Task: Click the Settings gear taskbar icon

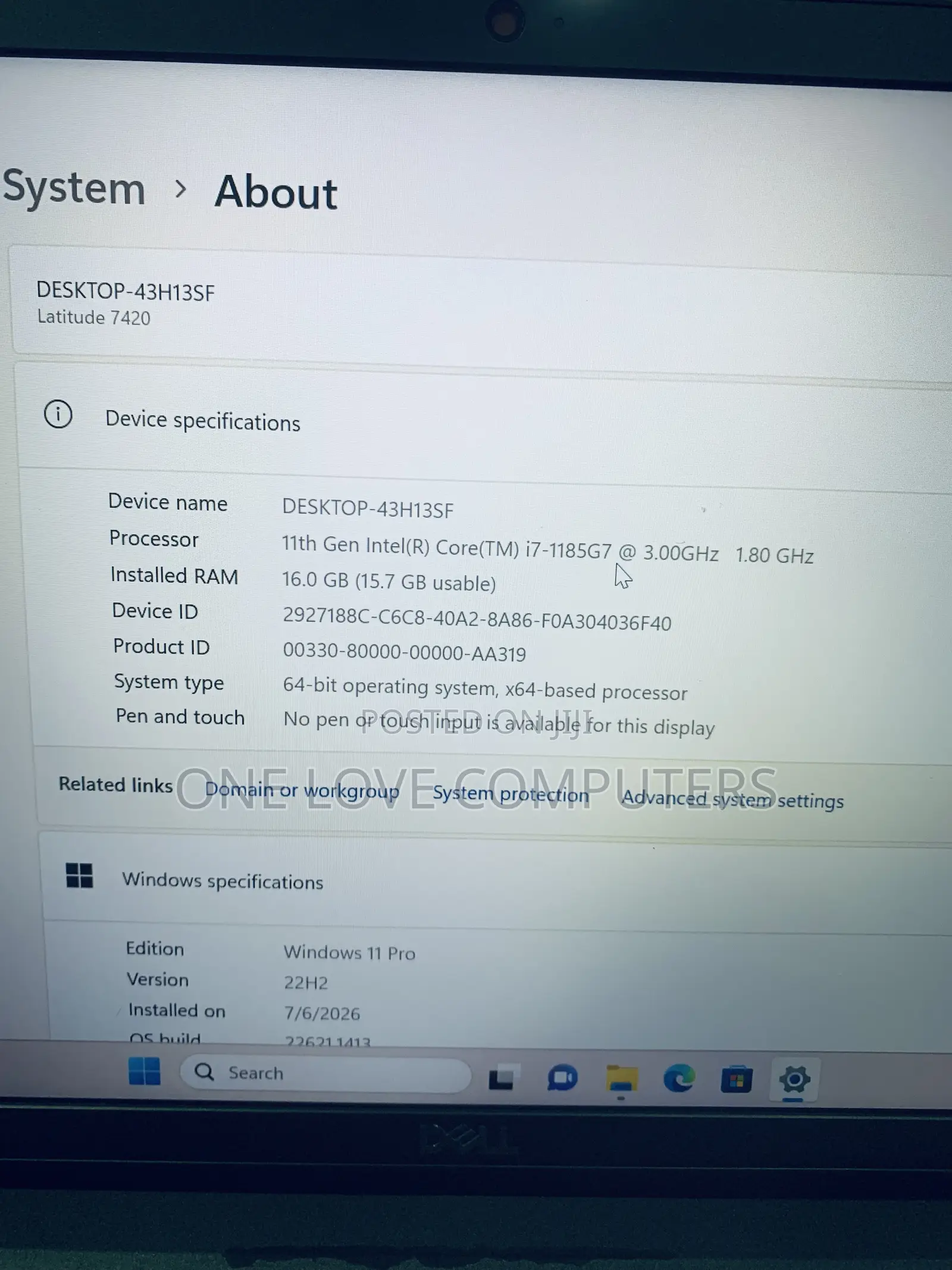Action: 794,1080
